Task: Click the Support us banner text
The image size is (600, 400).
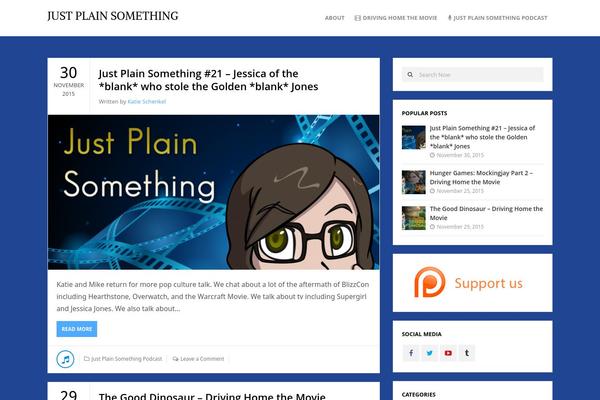Action: click(488, 283)
